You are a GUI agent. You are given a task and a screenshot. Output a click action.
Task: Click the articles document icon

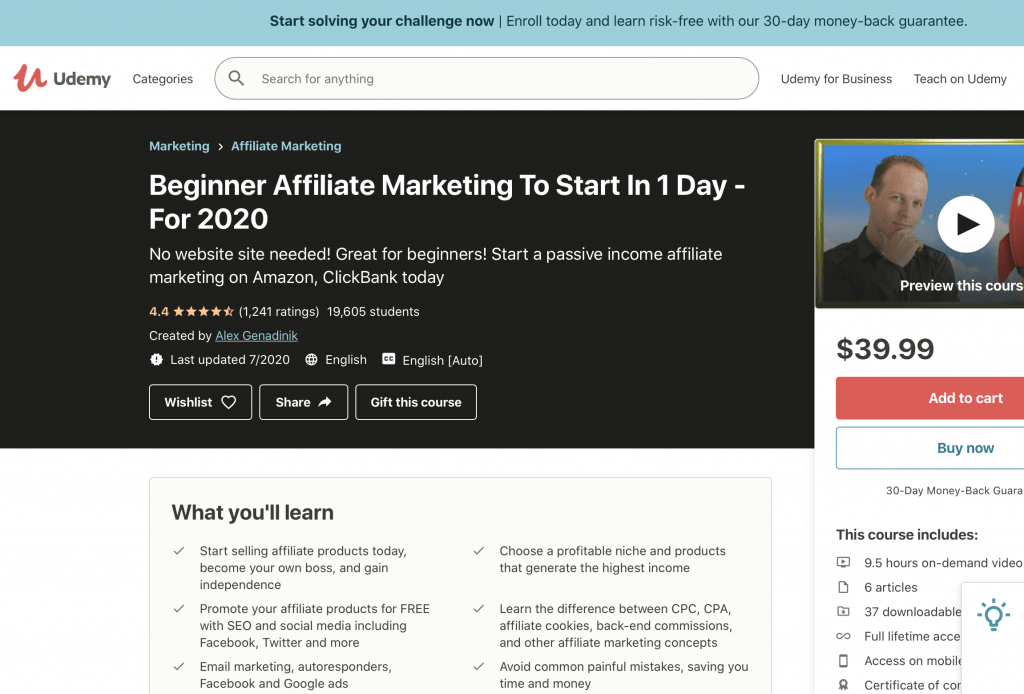point(843,587)
